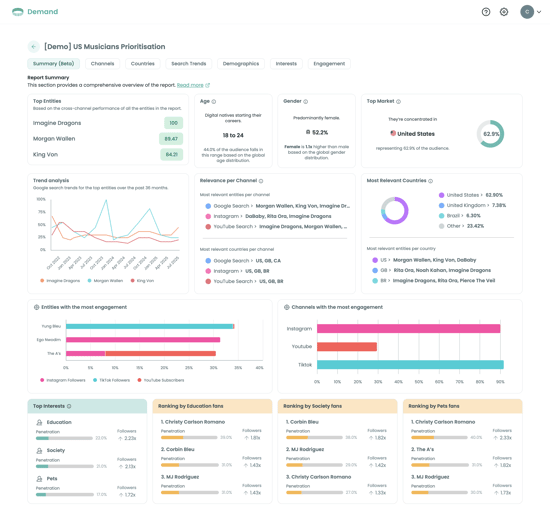Click the Society penetration bar 21.0%
The width and height of the screenshot is (550, 520).
[x=65, y=466]
